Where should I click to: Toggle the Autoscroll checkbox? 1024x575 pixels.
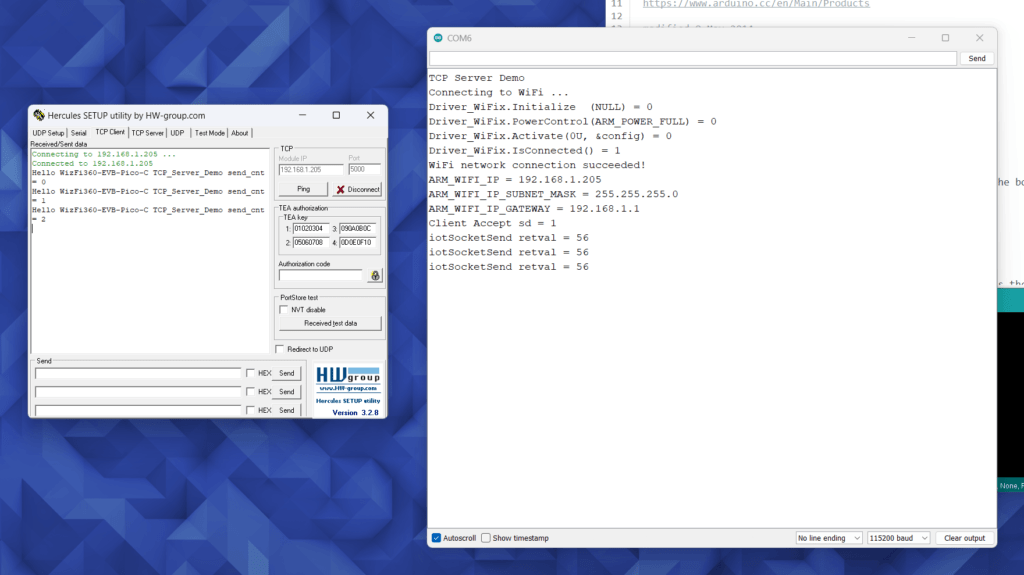click(x=436, y=538)
